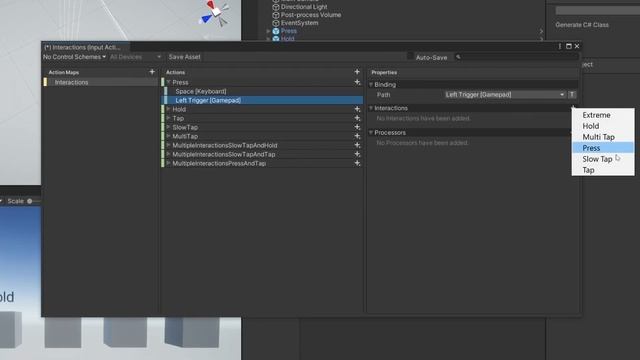Close the Input Actions editor window
Screen dimensions: 640x360
[577, 47]
